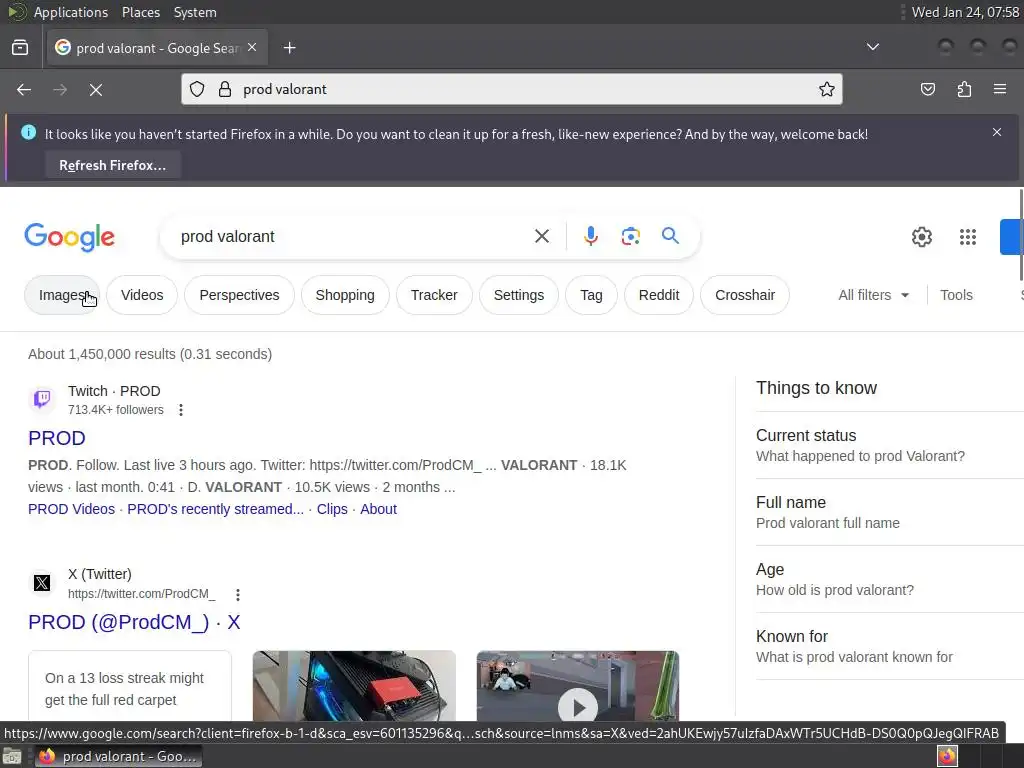Select the Shopping filter chip
Screen dimensions: 1024x768
pyautogui.click(x=345, y=295)
